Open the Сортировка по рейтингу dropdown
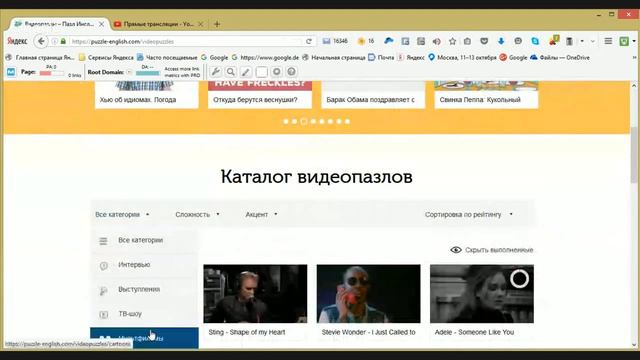640x360 pixels. click(x=469, y=214)
